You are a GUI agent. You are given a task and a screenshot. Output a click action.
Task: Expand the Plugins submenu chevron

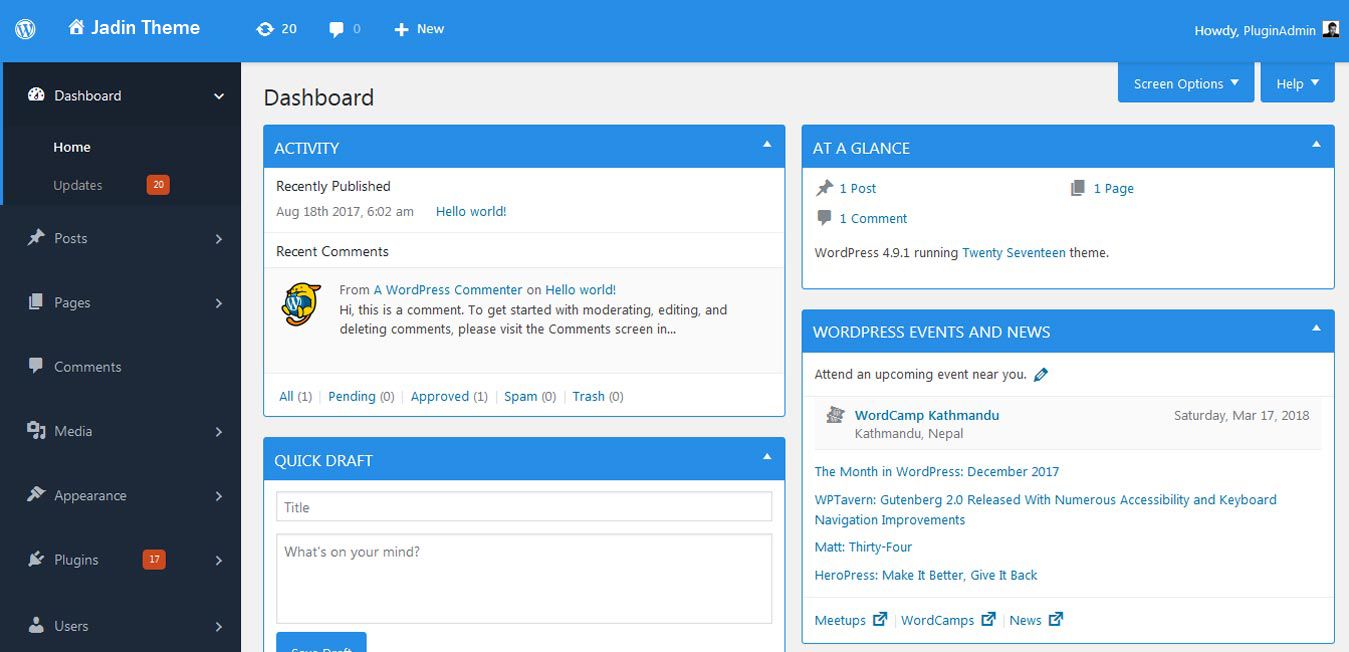(x=219, y=560)
